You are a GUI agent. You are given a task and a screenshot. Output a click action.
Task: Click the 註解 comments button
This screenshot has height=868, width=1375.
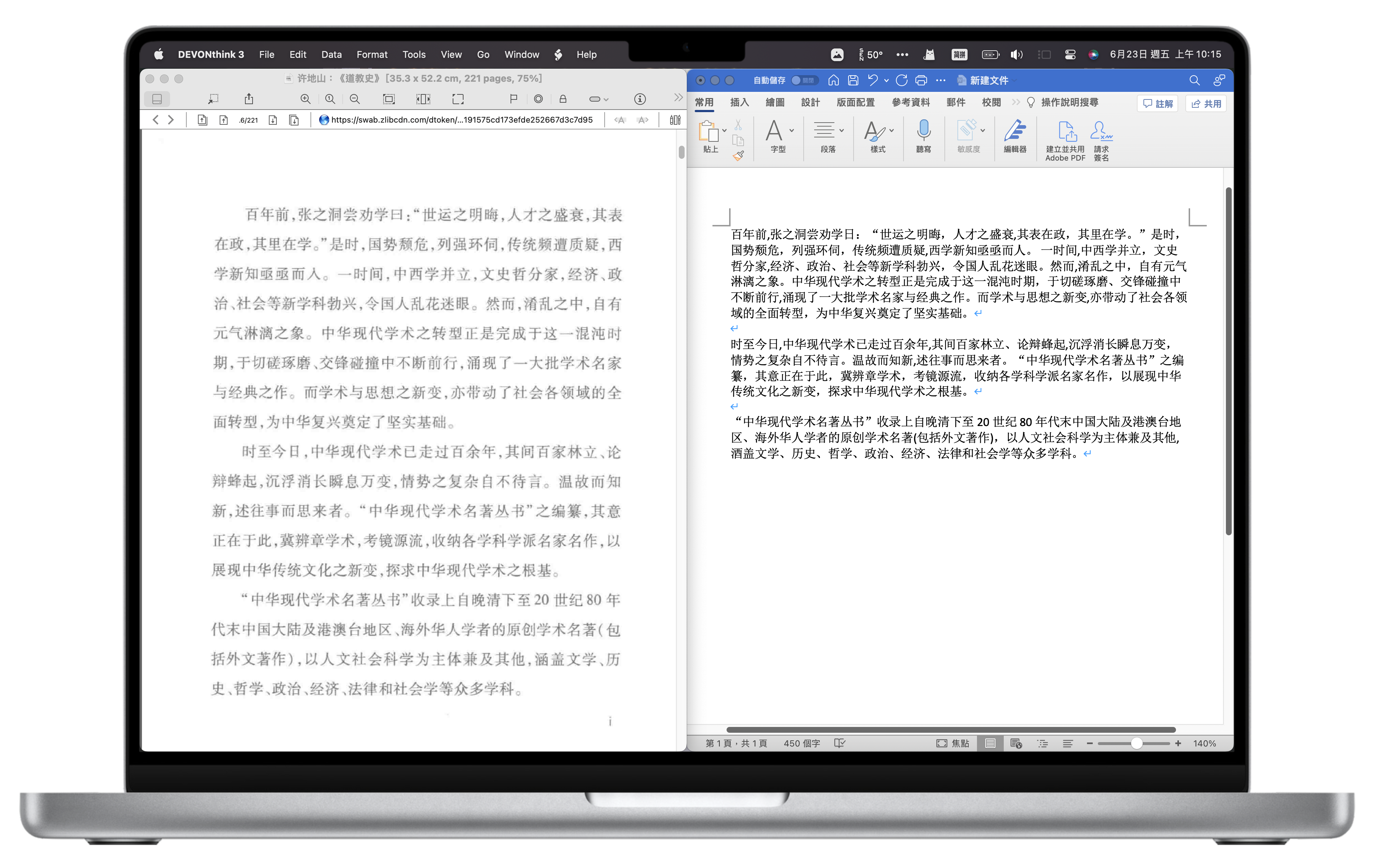click(x=1158, y=103)
